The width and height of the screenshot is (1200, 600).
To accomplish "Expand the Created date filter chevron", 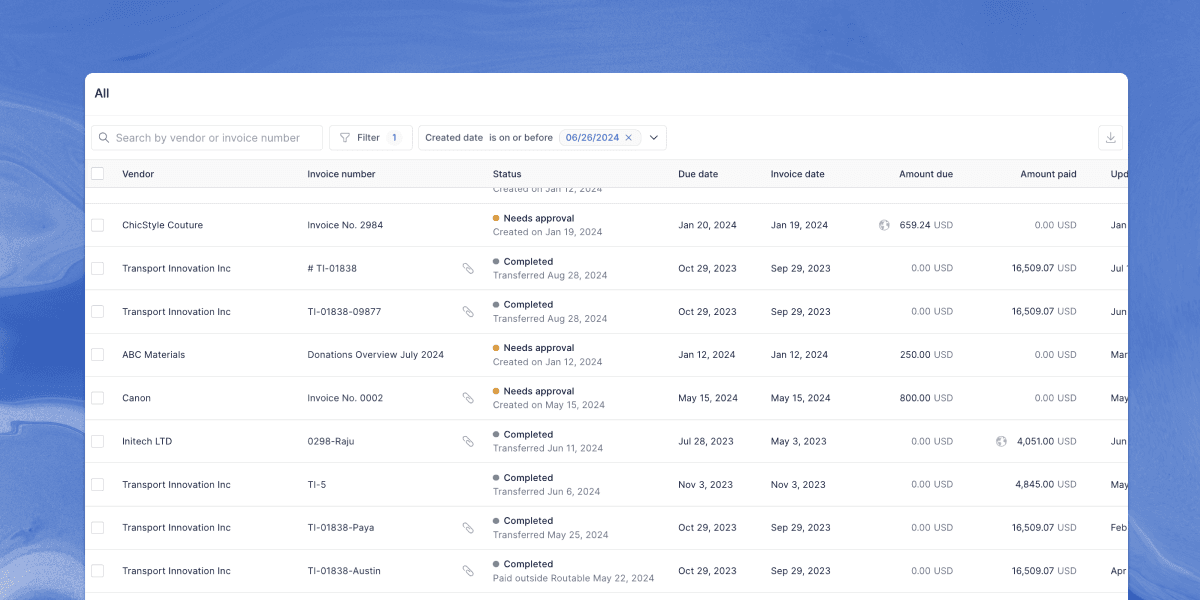I will [654, 138].
